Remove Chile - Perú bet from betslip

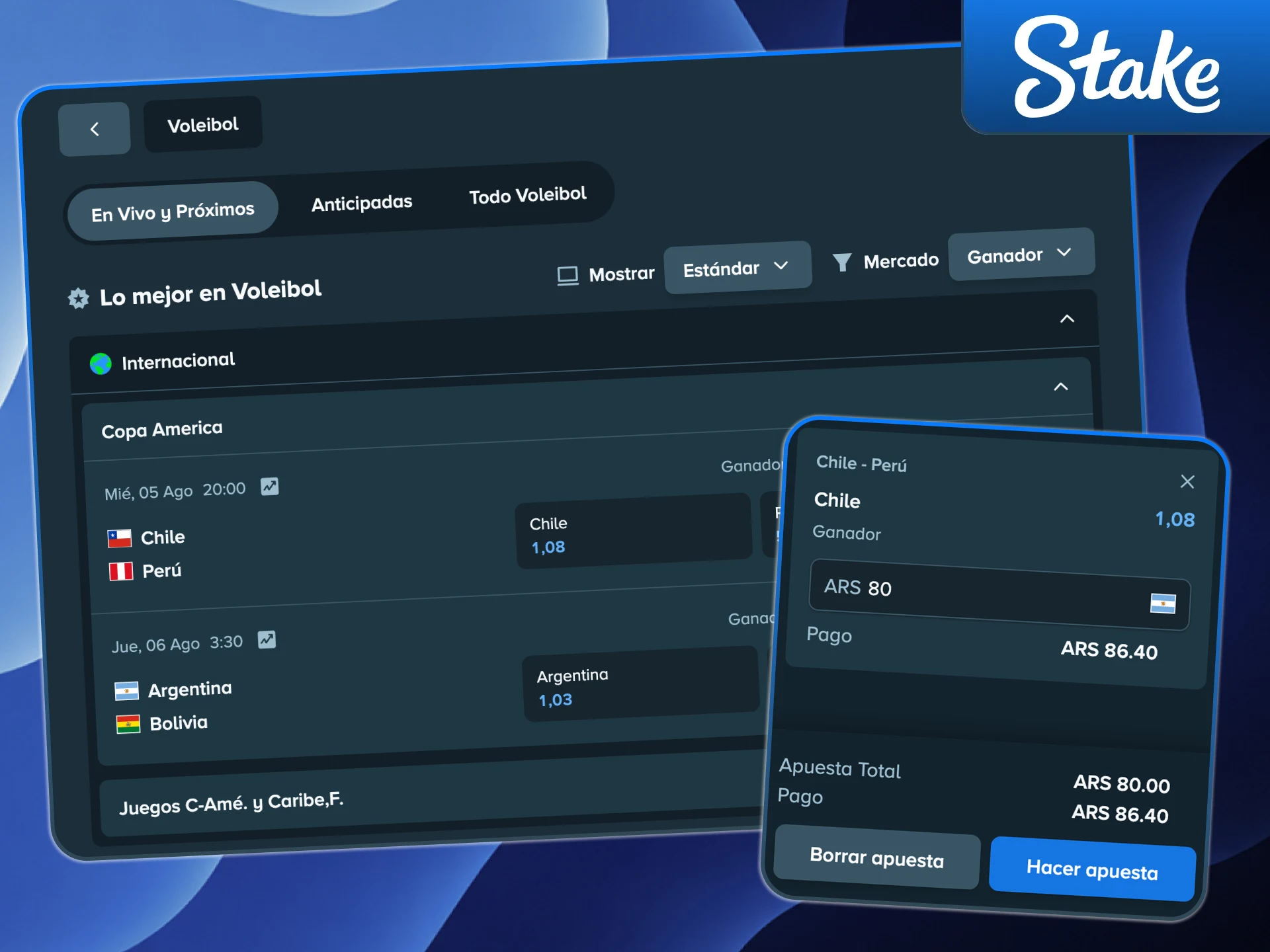1187,481
